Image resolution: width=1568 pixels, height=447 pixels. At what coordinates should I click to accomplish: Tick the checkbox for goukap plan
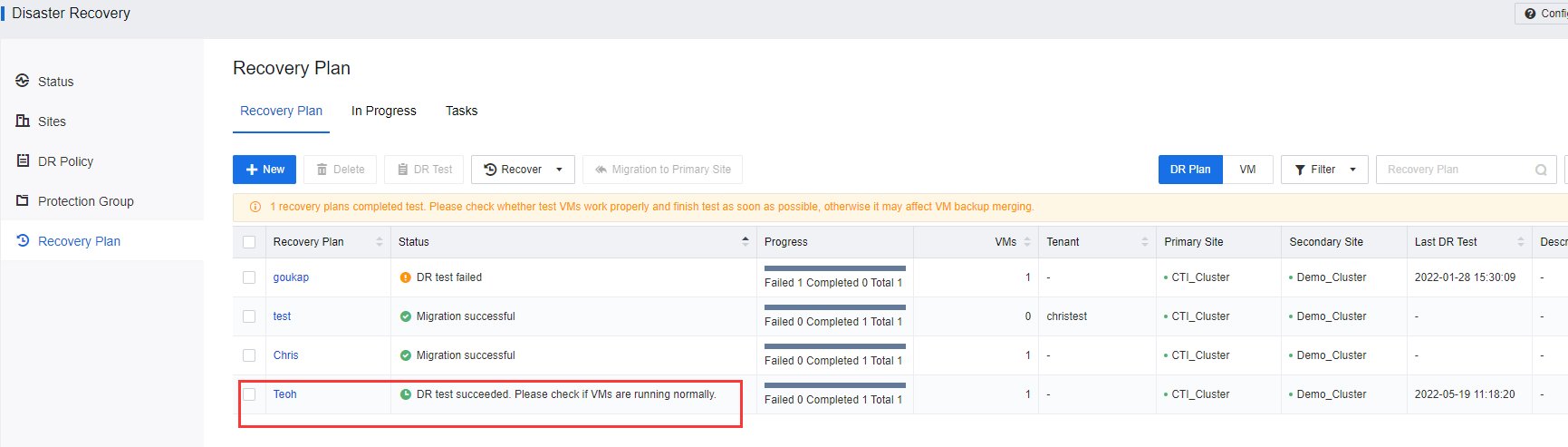(x=249, y=277)
